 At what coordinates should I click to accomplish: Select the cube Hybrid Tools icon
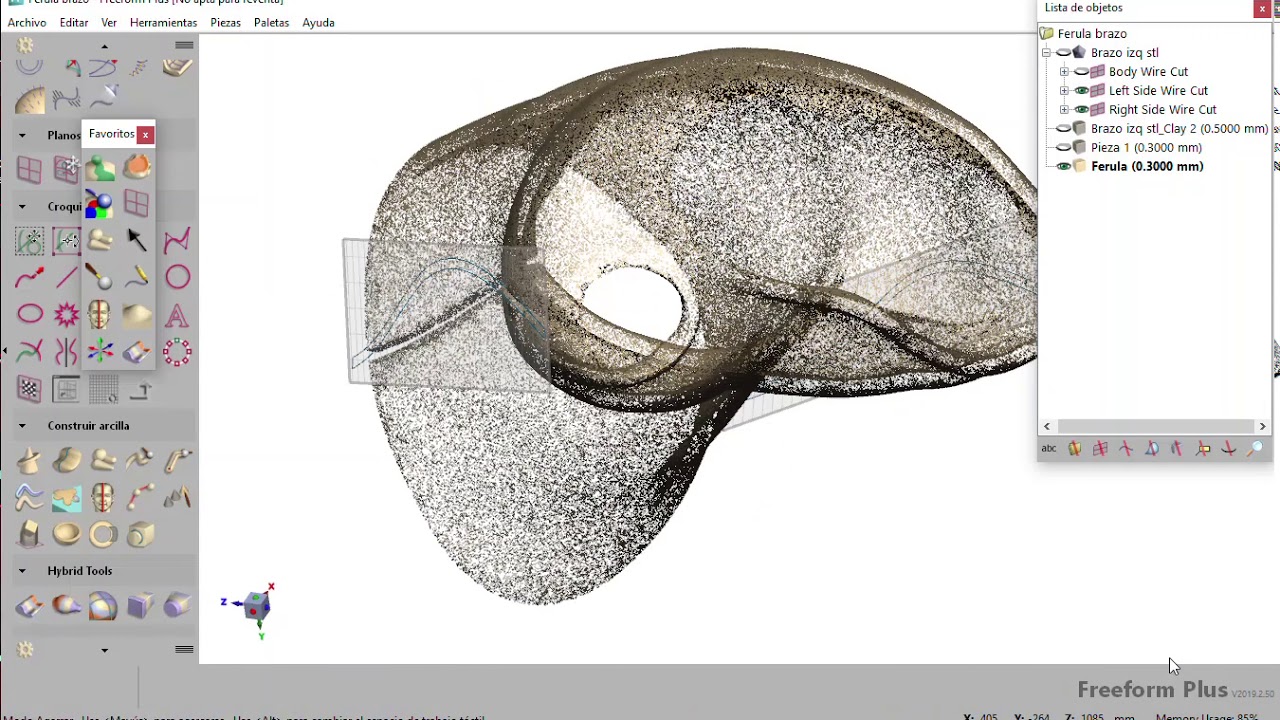click(x=140, y=606)
